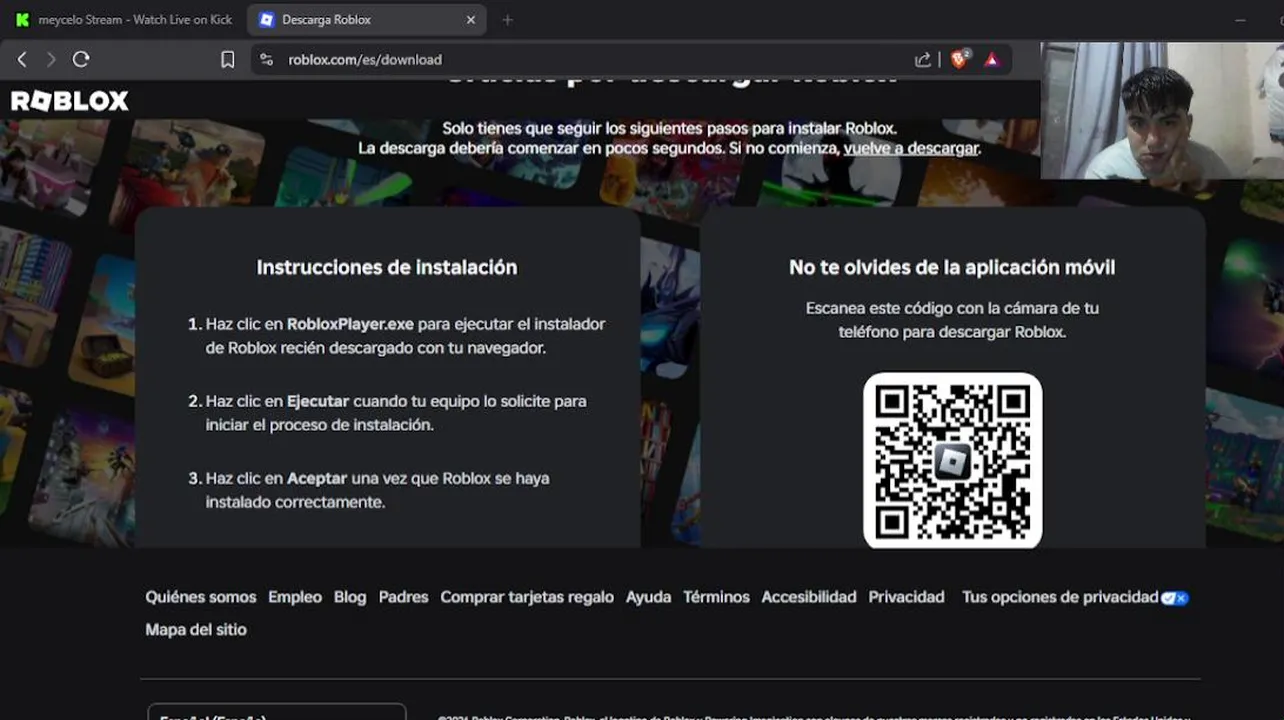Click the bold 'Aceptar' text

(317, 478)
